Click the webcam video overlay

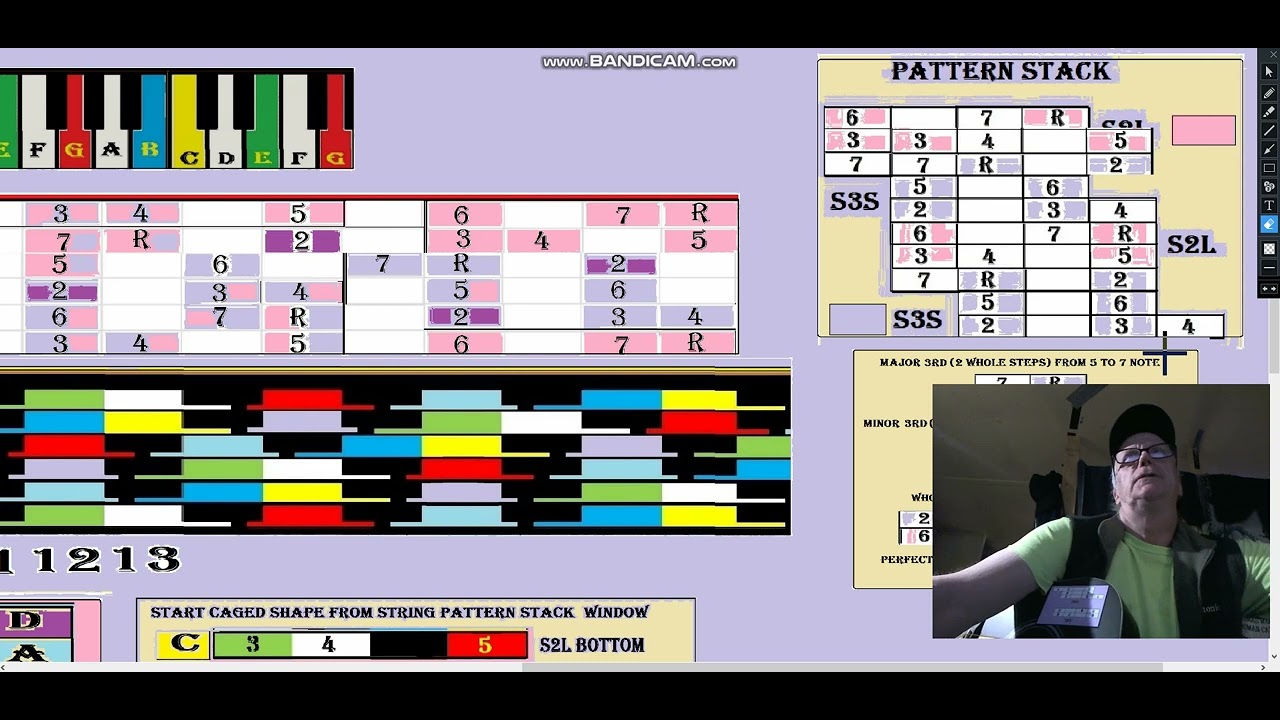pyautogui.click(x=1100, y=510)
